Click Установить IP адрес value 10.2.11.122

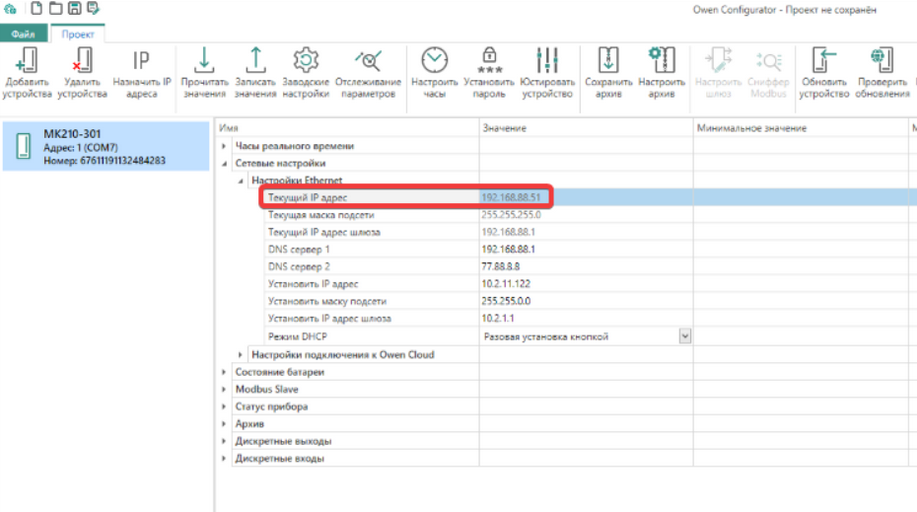[x=506, y=284]
